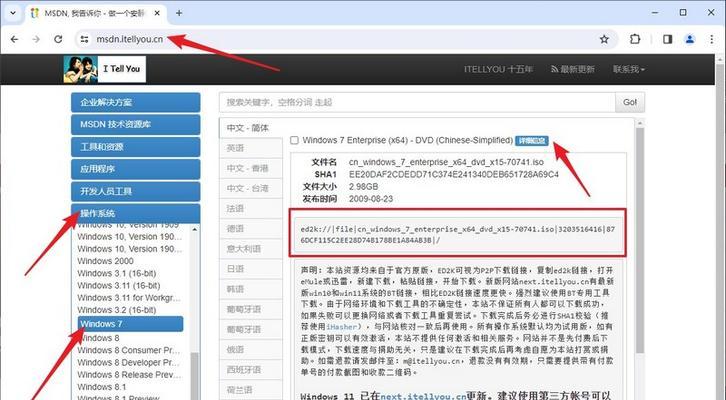Select the 中文 - 简体 language tab
The width and height of the screenshot is (726, 400).
coord(250,128)
